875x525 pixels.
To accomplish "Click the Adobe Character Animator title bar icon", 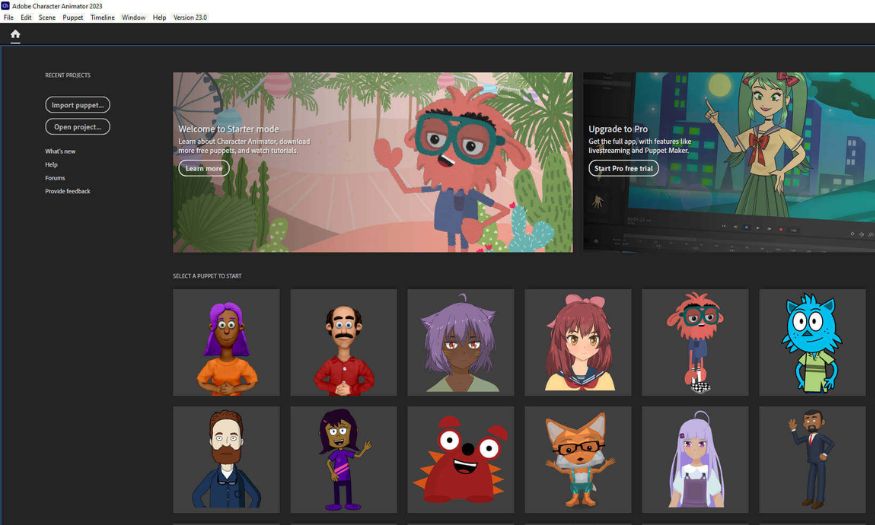I will [5, 6].
